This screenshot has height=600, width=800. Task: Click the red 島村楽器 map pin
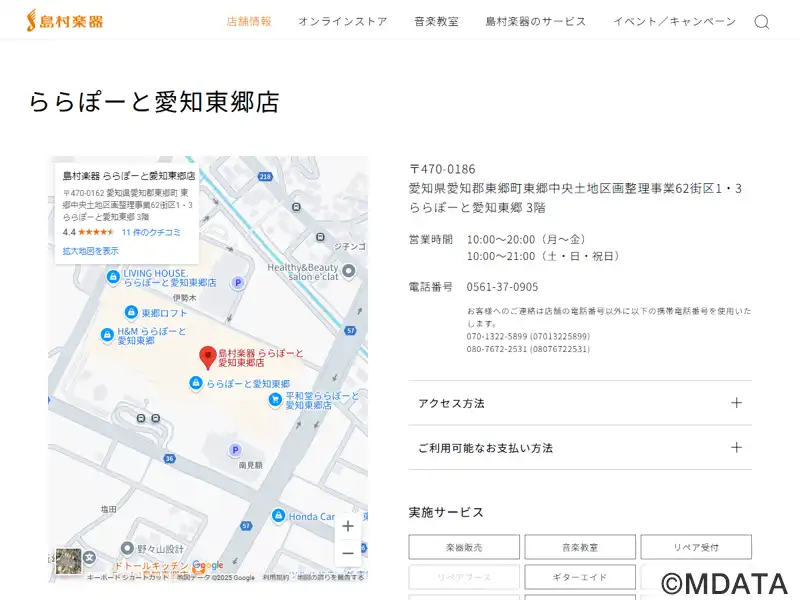coord(208,357)
